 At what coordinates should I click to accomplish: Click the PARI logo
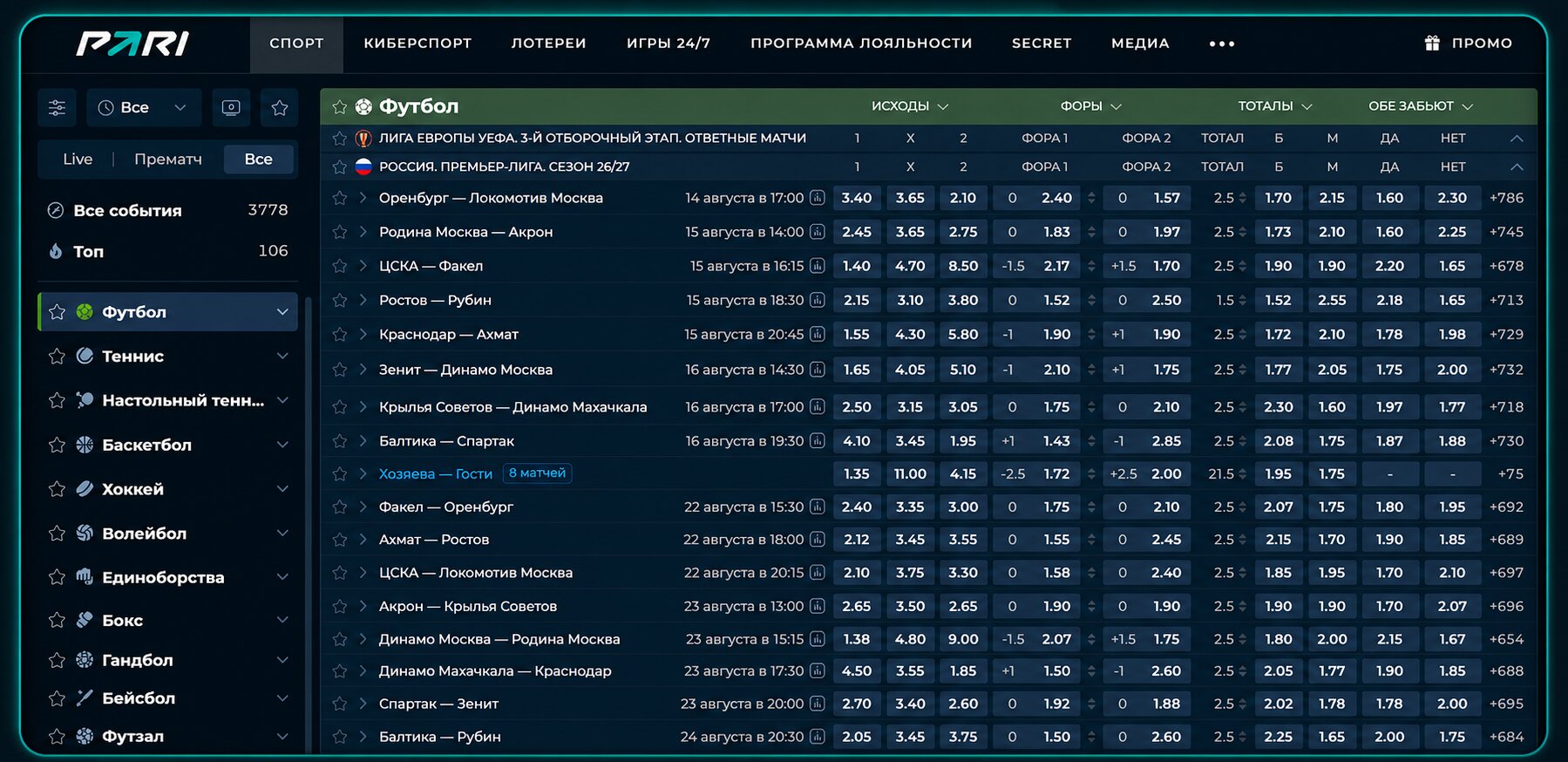pos(132,44)
